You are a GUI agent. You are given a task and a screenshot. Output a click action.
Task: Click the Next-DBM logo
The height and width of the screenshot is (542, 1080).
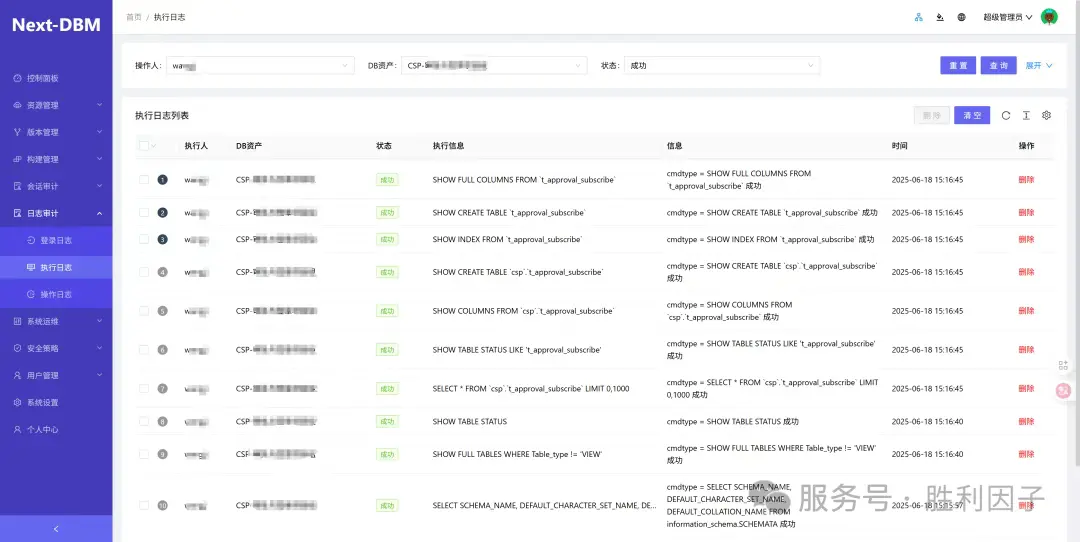pyautogui.click(x=56, y=25)
